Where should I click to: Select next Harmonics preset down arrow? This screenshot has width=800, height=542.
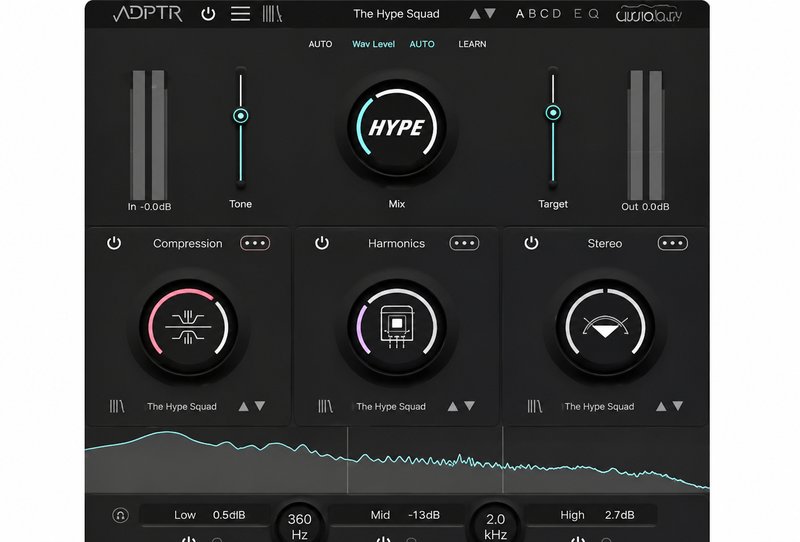(469, 406)
